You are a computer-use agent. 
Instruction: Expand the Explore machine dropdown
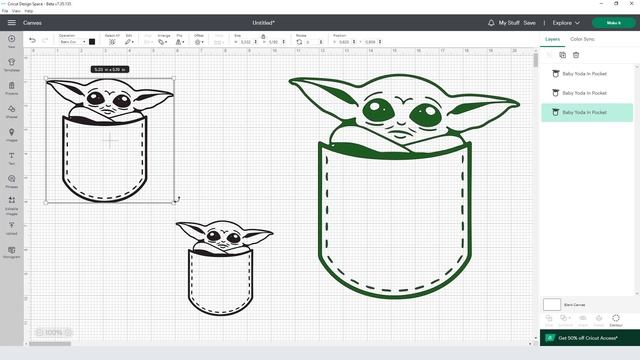(x=566, y=23)
